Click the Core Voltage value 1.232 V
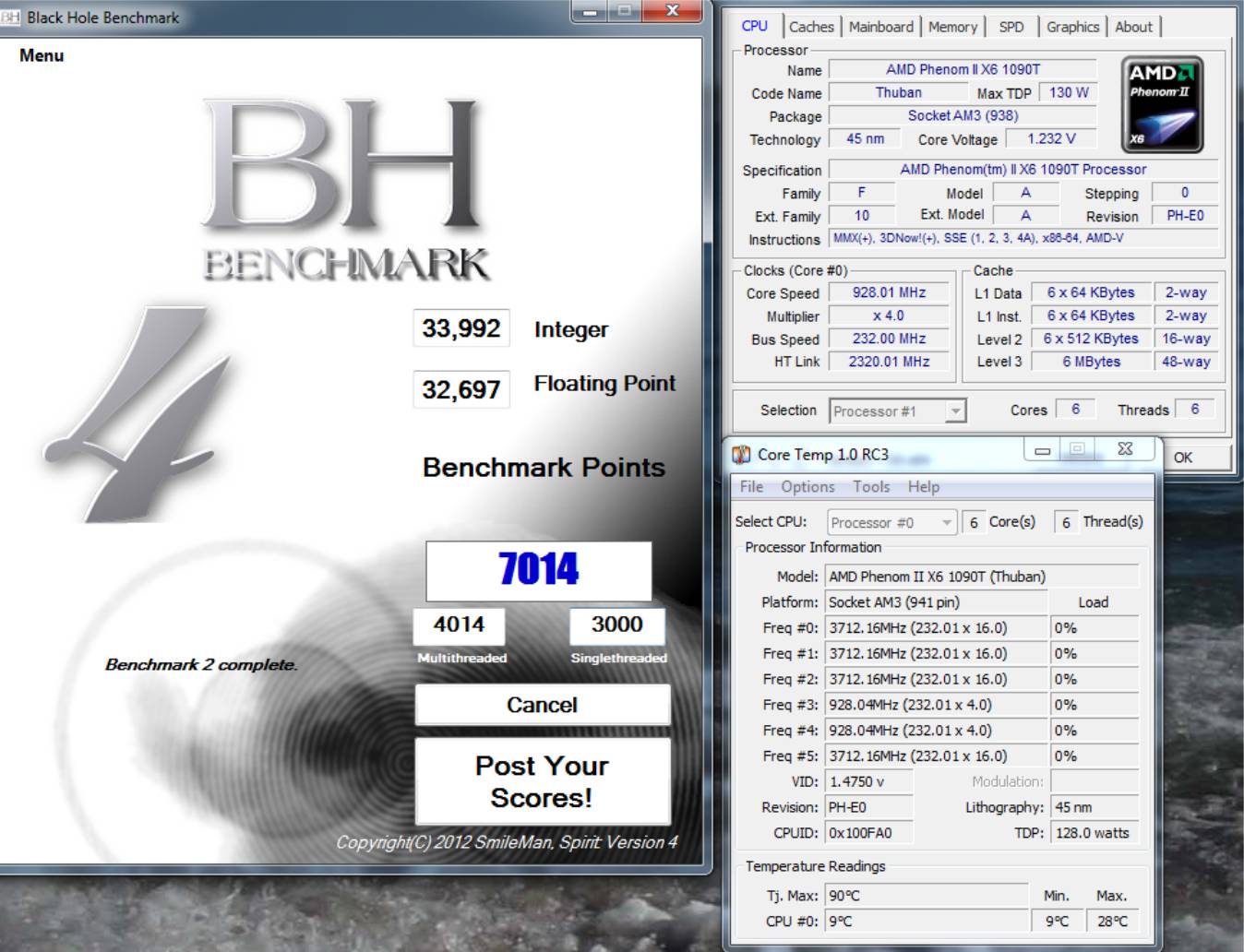This screenshot has width=1244, height=952. point(1051,138)
